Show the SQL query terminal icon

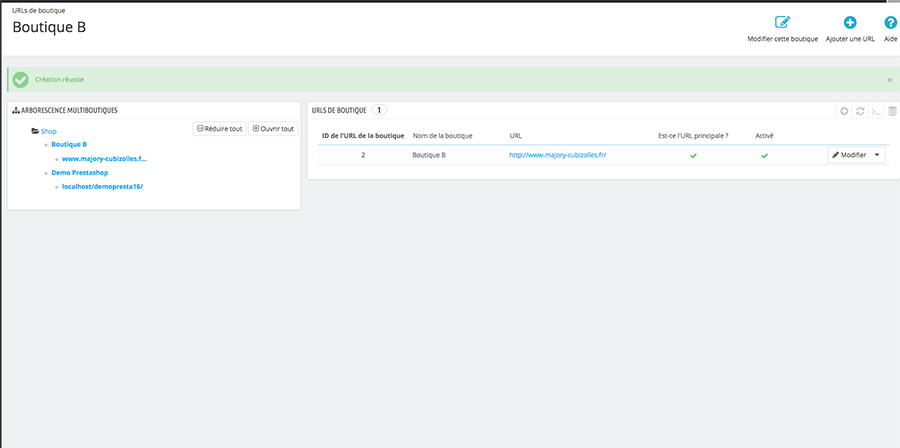tap(875, 111)
